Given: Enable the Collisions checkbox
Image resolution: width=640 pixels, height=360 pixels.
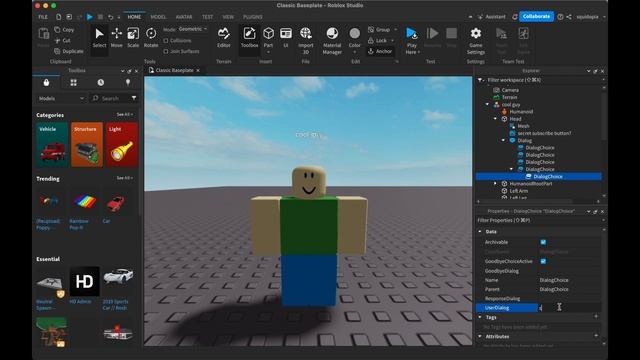Looking at the screenshot, I should (x=166, y=40).
